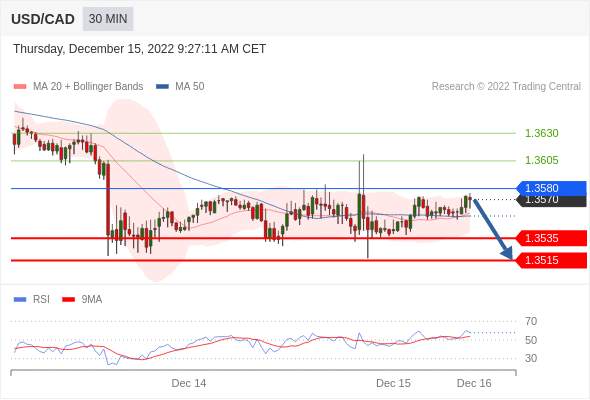Click the 1.3605 resistance level label
The height and width of the screenshot is (400, 590).
click(x=541, y=160)
